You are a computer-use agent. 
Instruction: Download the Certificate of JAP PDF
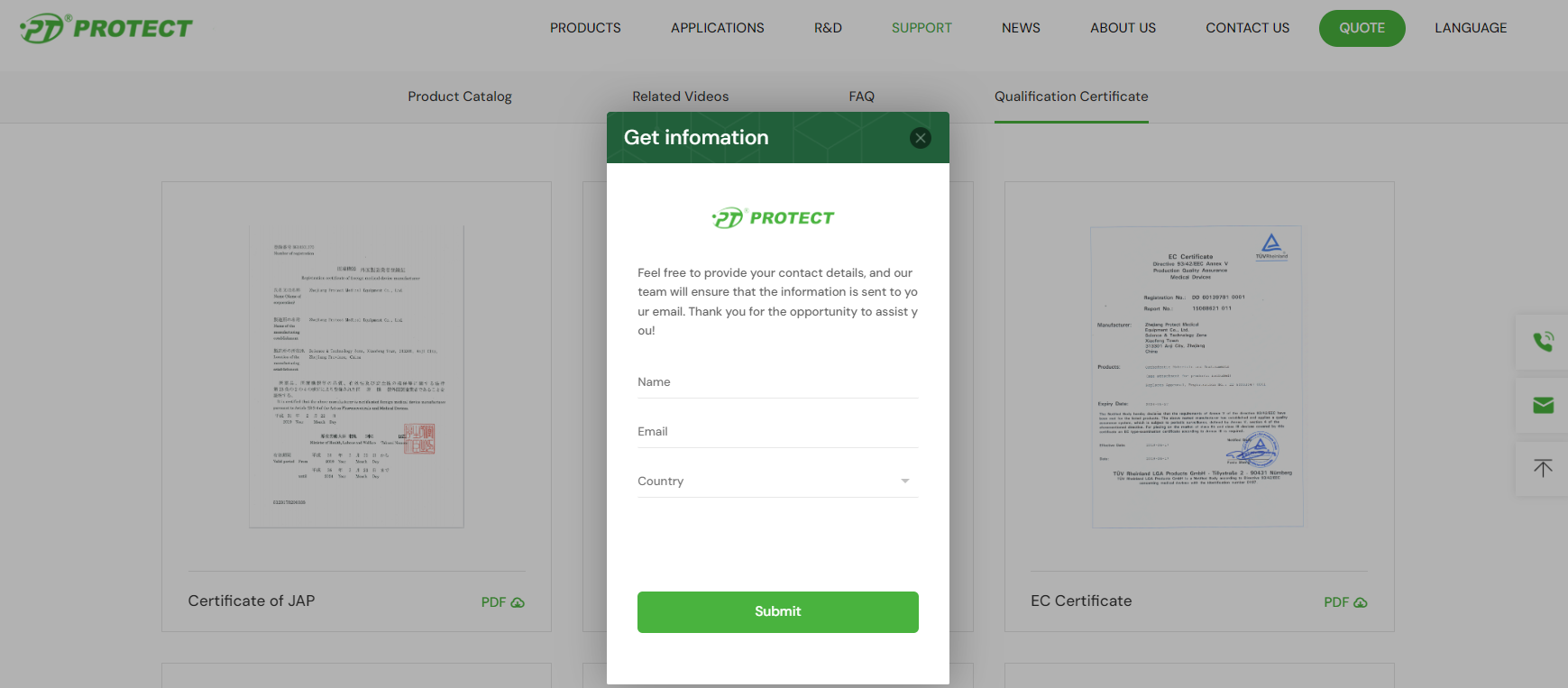(x=502, y=602)
